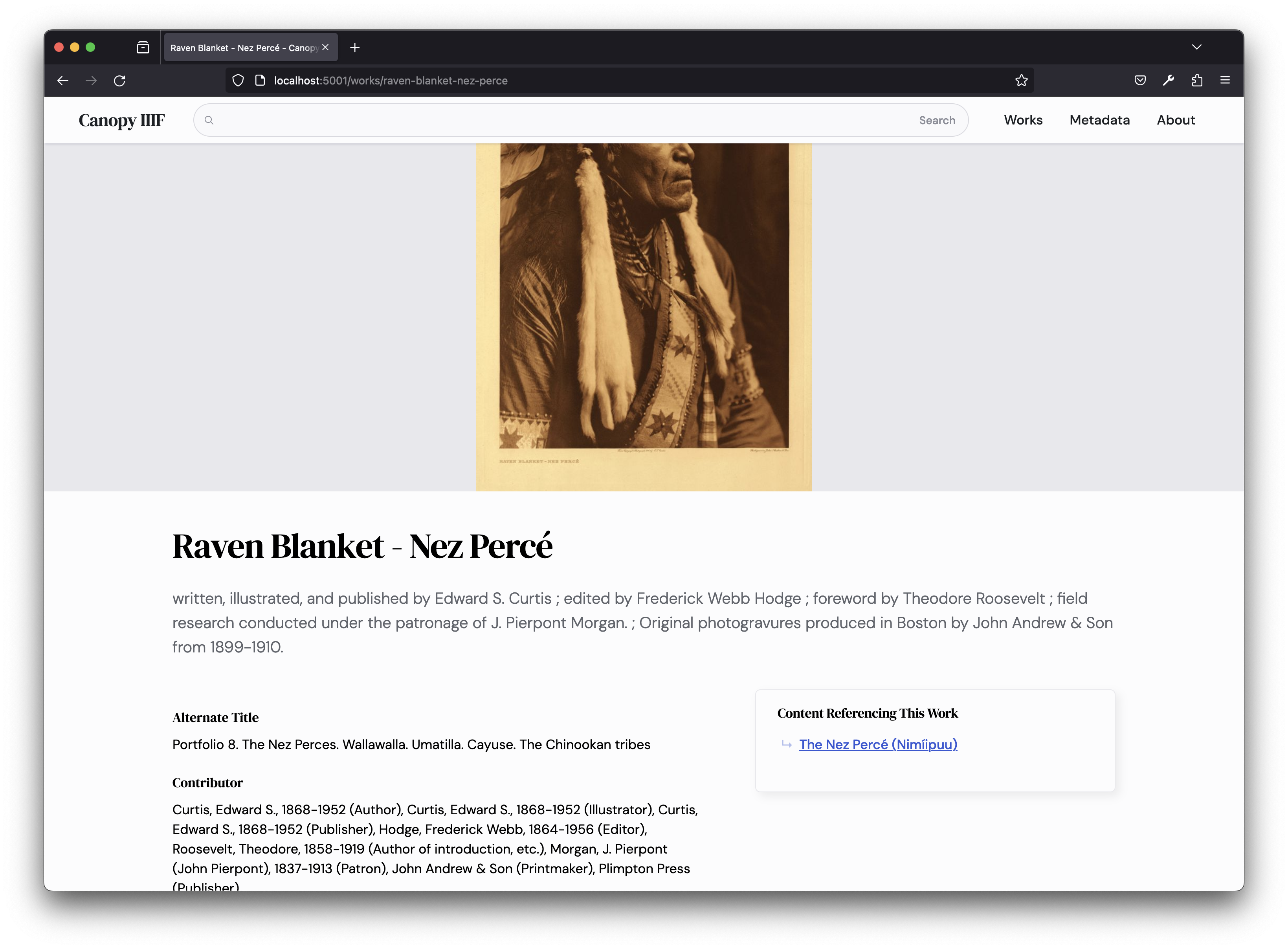Screen dimensions: 1288x949
Task: Open the Metadata navigation item
Action: pyautogui.click(x=1099, y=120)
